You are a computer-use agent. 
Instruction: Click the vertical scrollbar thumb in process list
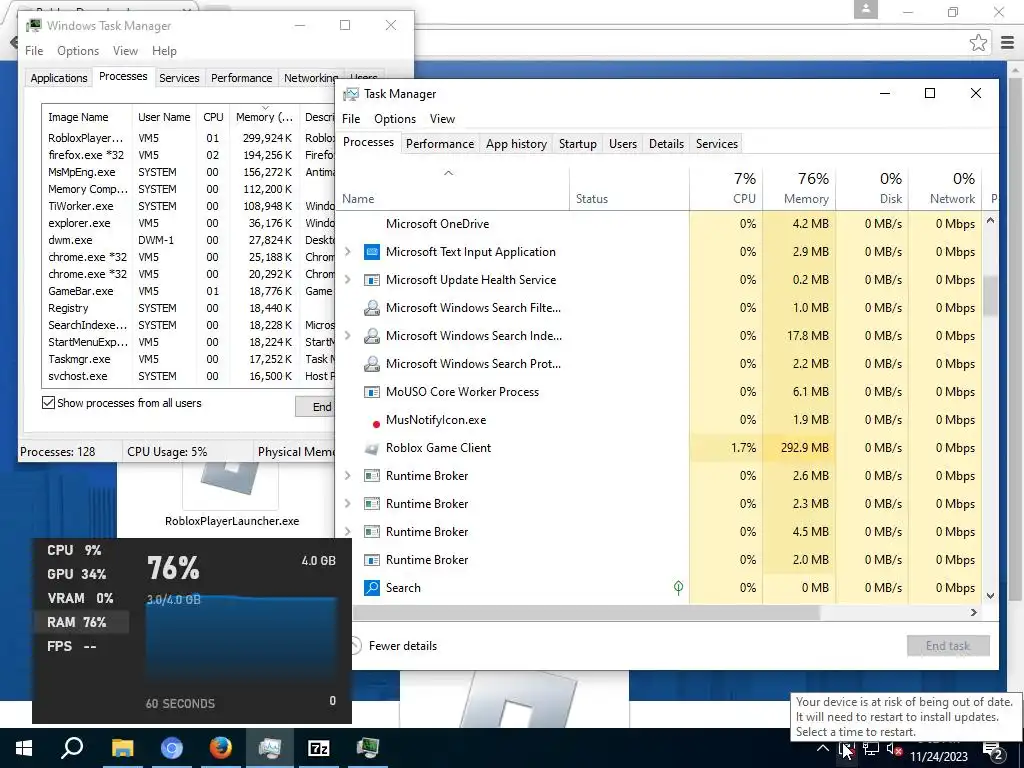(990, 296)
